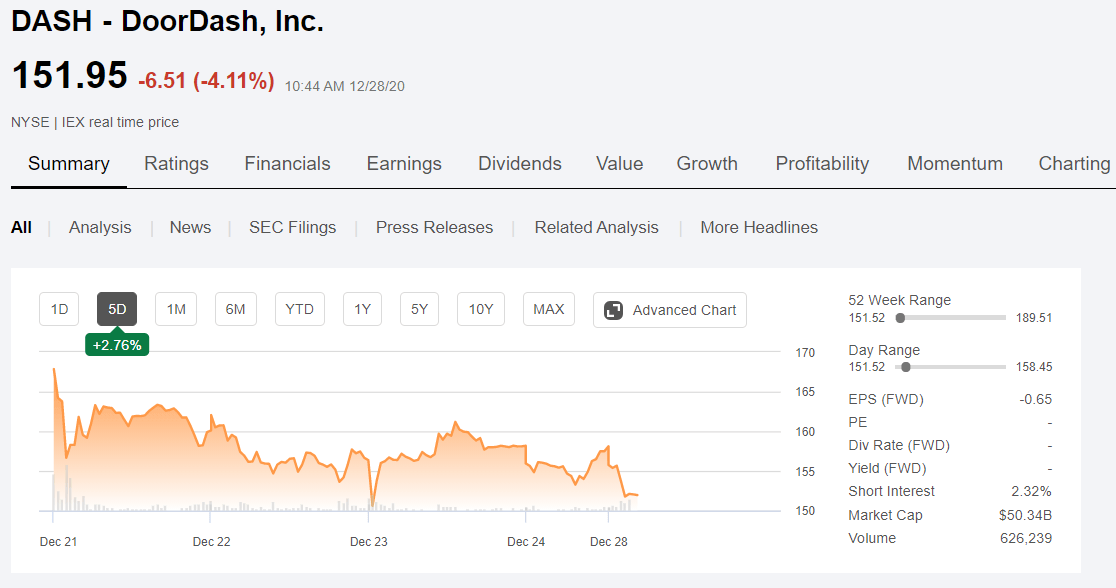Select the 5Y chart range
Screen dimensions: 1116x588
pos(419,309)
